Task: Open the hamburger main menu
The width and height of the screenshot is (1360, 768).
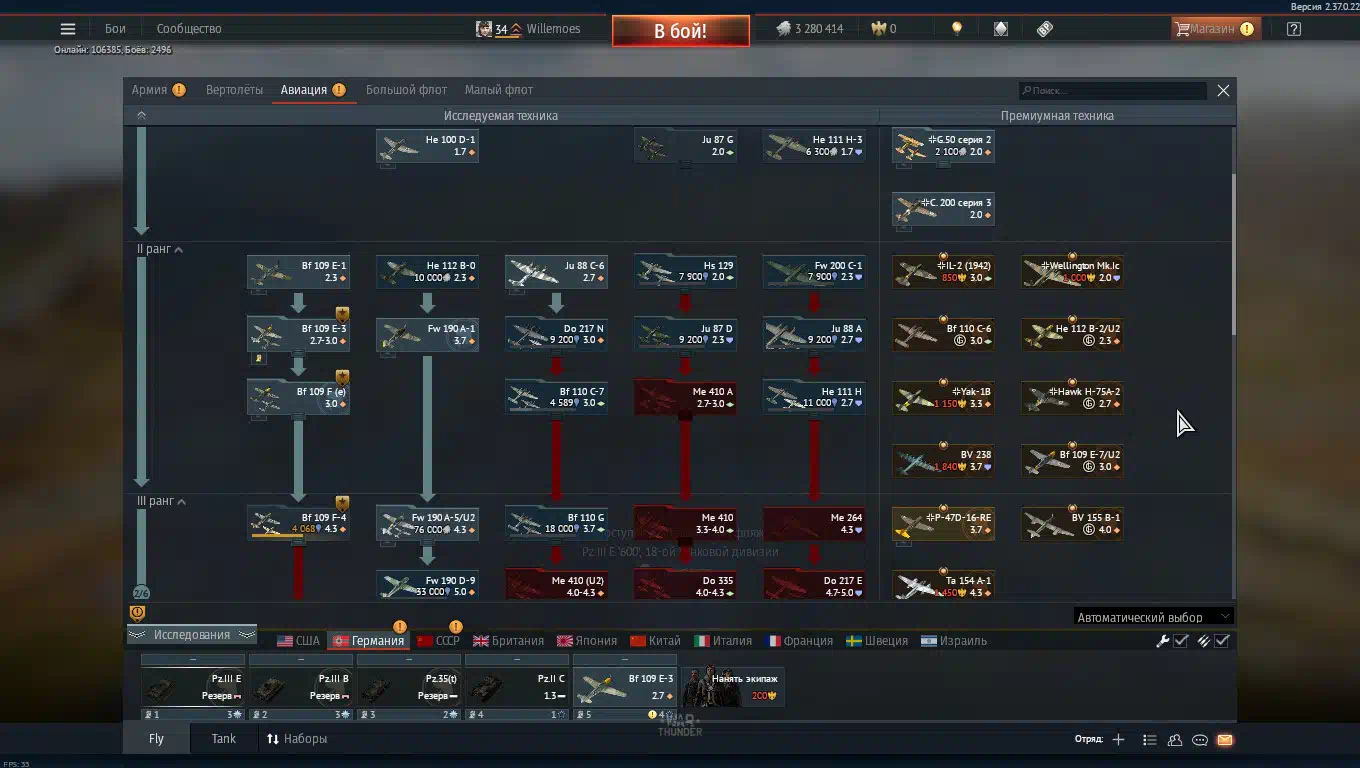Action: coord(67,29)
